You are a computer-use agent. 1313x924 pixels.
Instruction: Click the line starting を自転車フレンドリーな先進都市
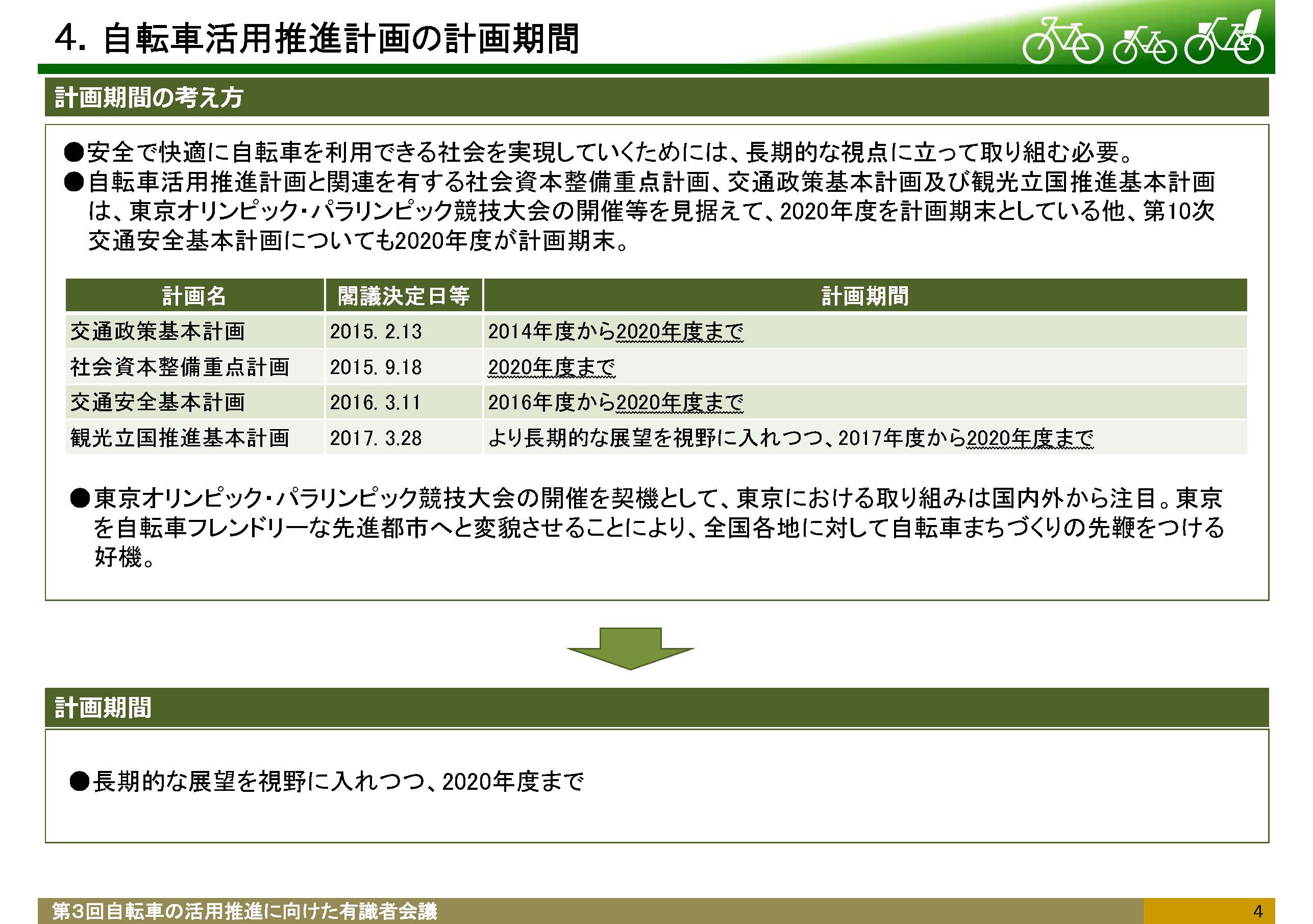658,528
